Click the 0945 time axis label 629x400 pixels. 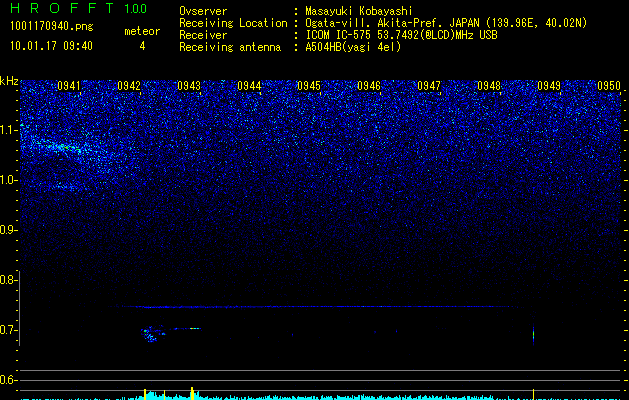click(309, 86)
